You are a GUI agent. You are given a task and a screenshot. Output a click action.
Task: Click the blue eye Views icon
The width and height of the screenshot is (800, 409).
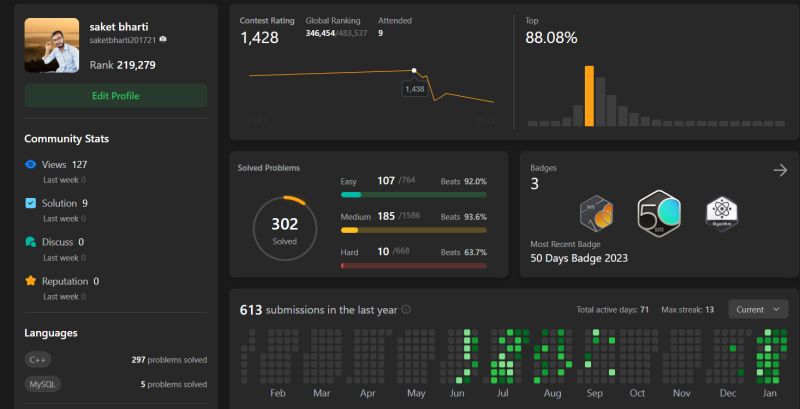point(31,164)
